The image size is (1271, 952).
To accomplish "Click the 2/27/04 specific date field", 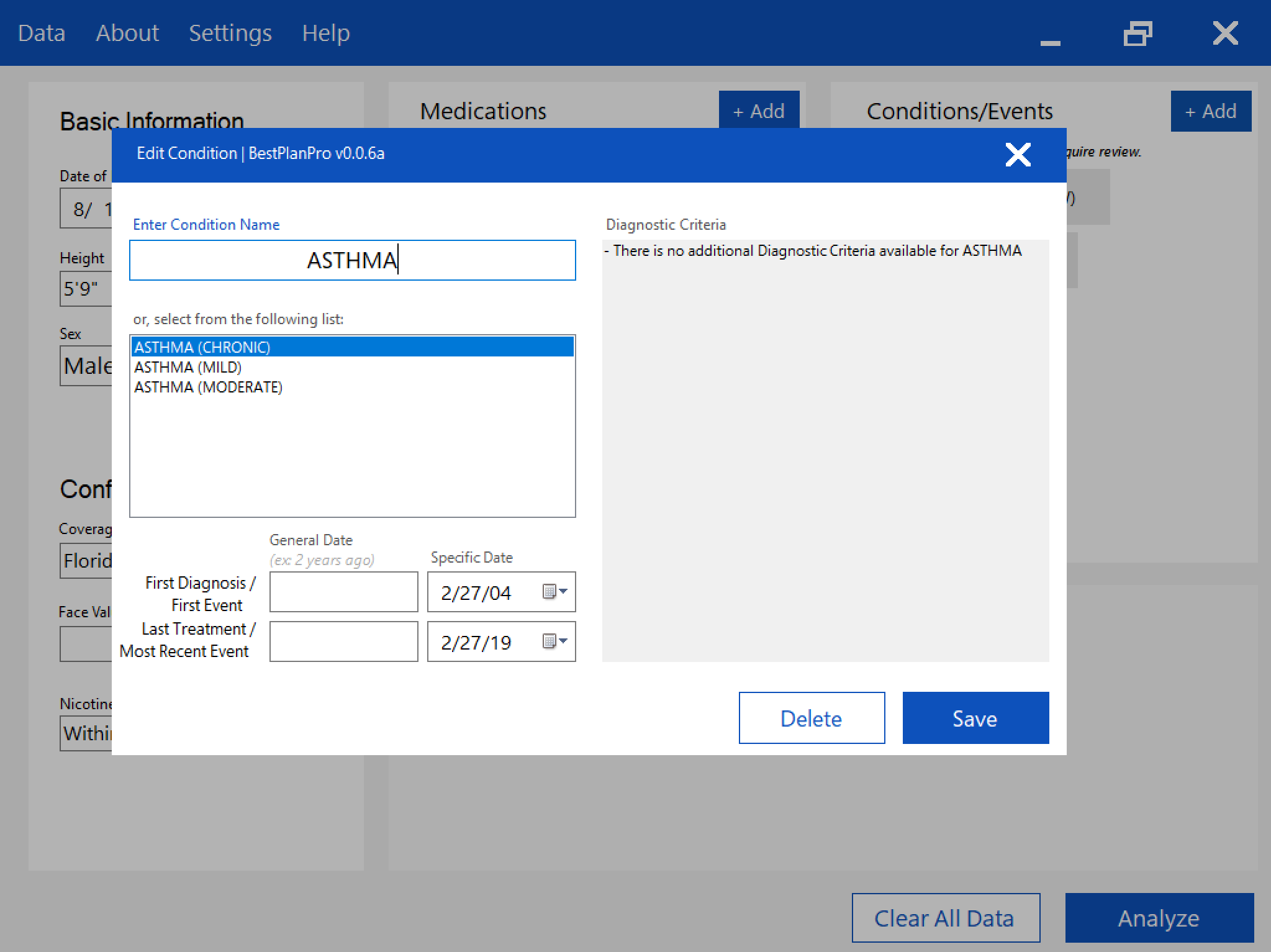I will pyautogui.click(x=476, y=592).
